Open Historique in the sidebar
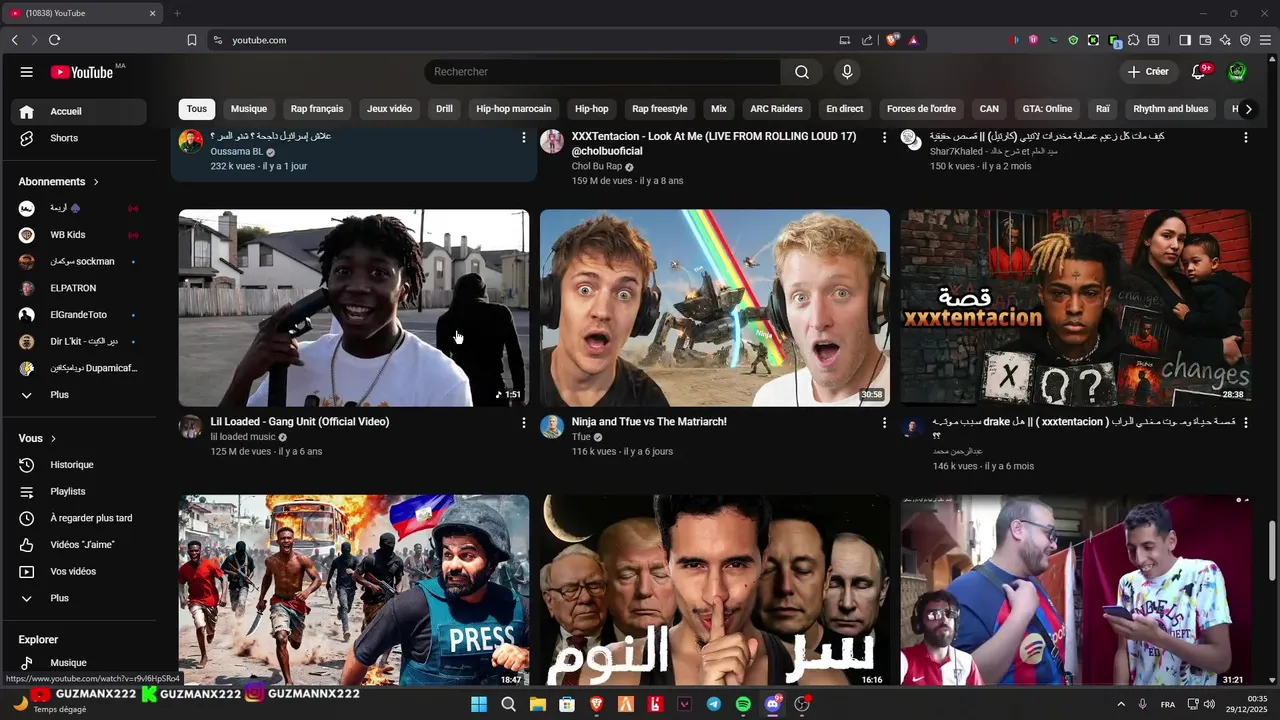 click(x=80, y=465)
